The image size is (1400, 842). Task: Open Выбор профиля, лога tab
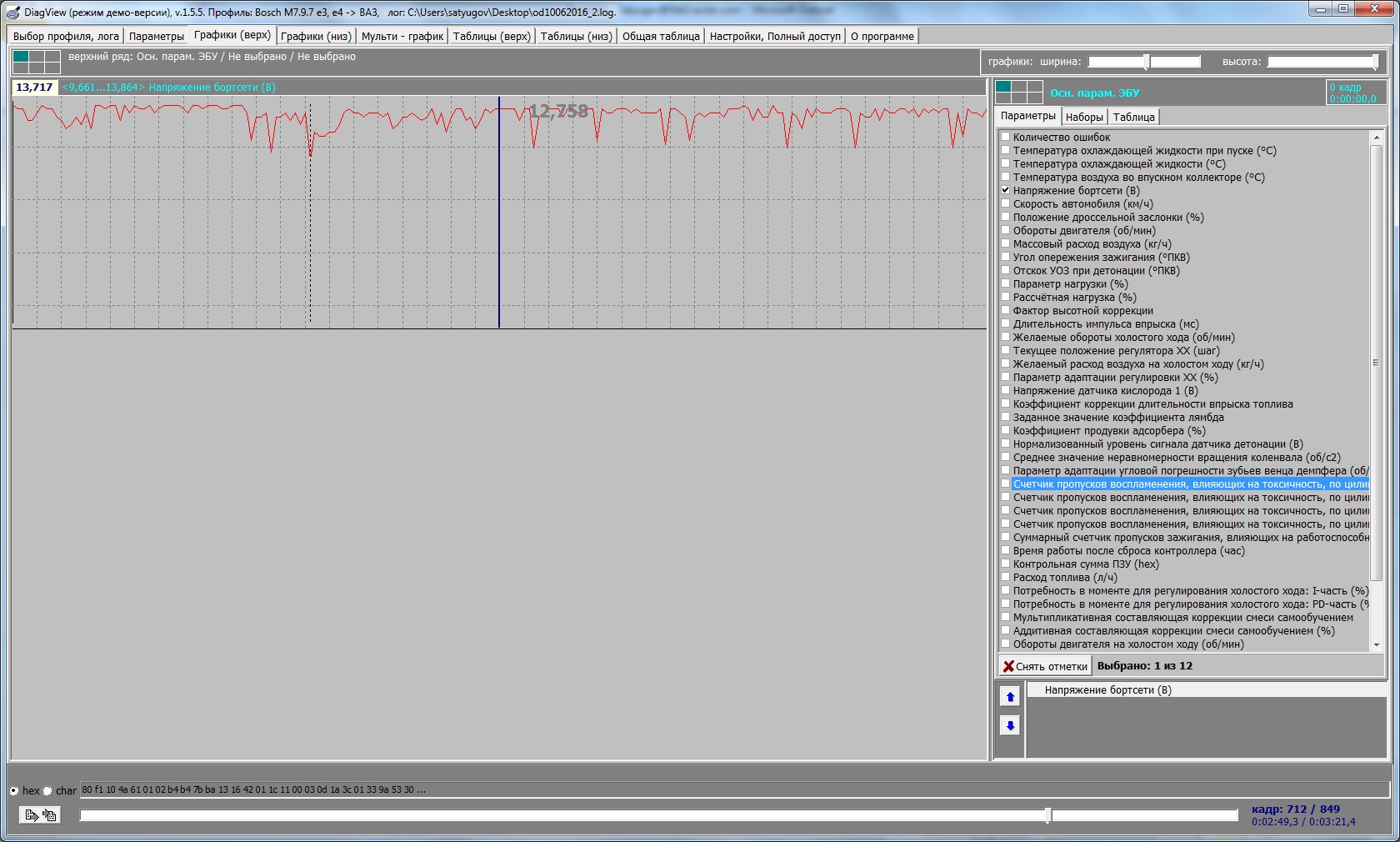(66, 36)
